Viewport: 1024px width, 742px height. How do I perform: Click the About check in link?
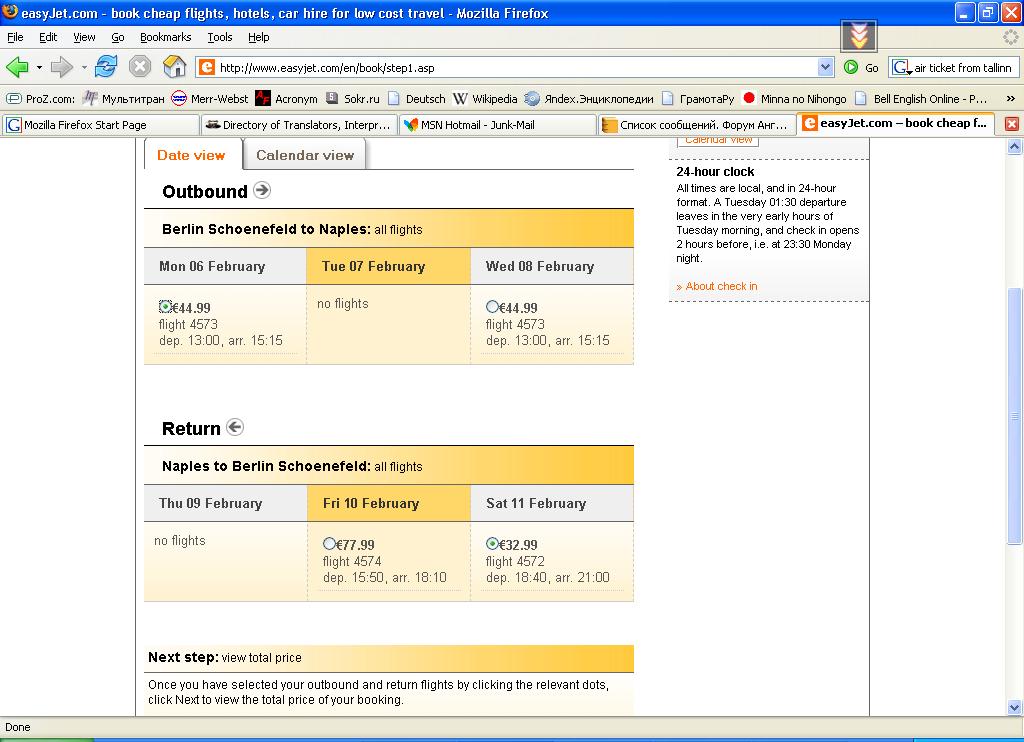pos(721,286)
